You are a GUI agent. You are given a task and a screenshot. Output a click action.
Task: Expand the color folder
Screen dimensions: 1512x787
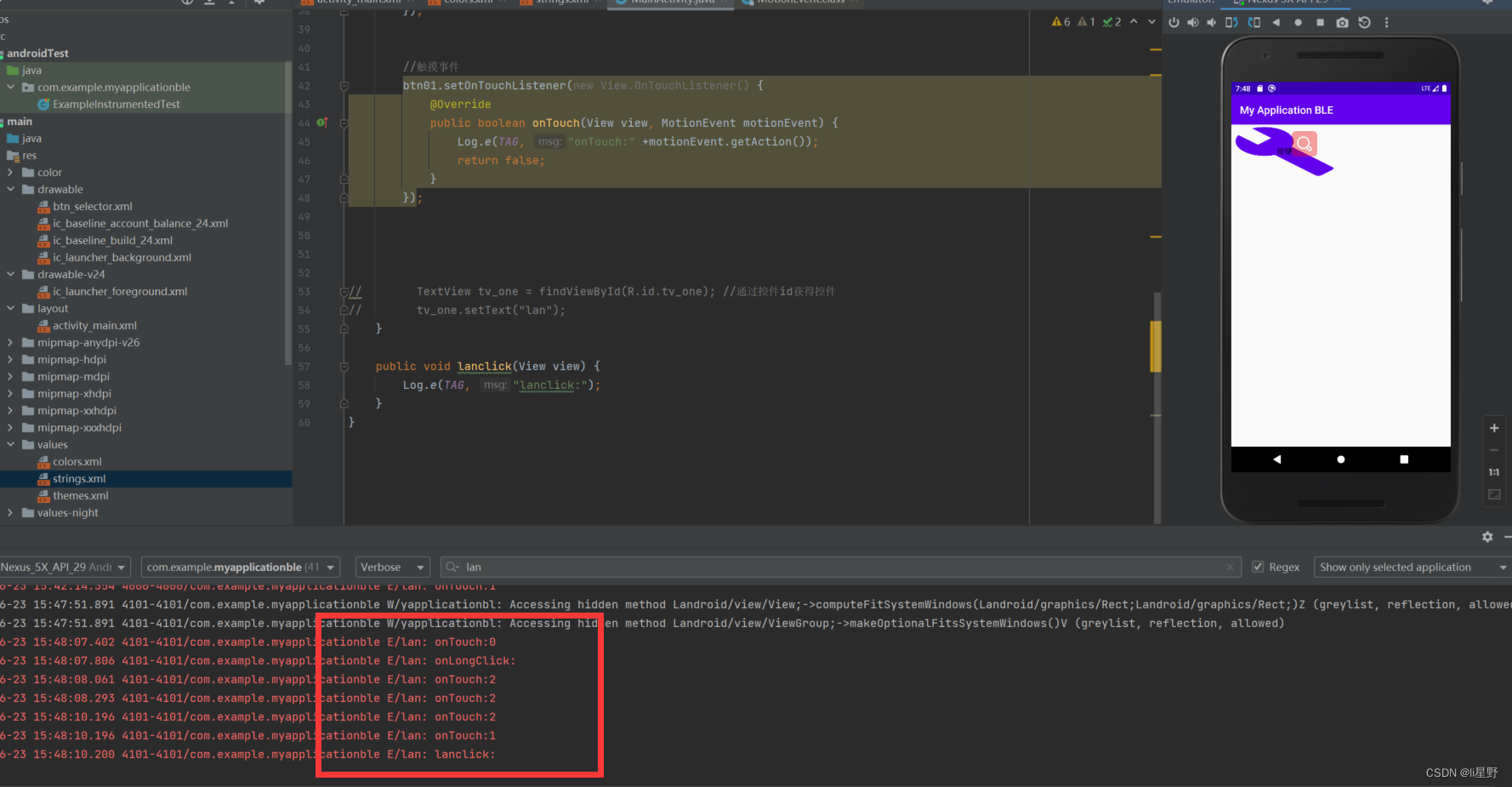tap(11, 172)
